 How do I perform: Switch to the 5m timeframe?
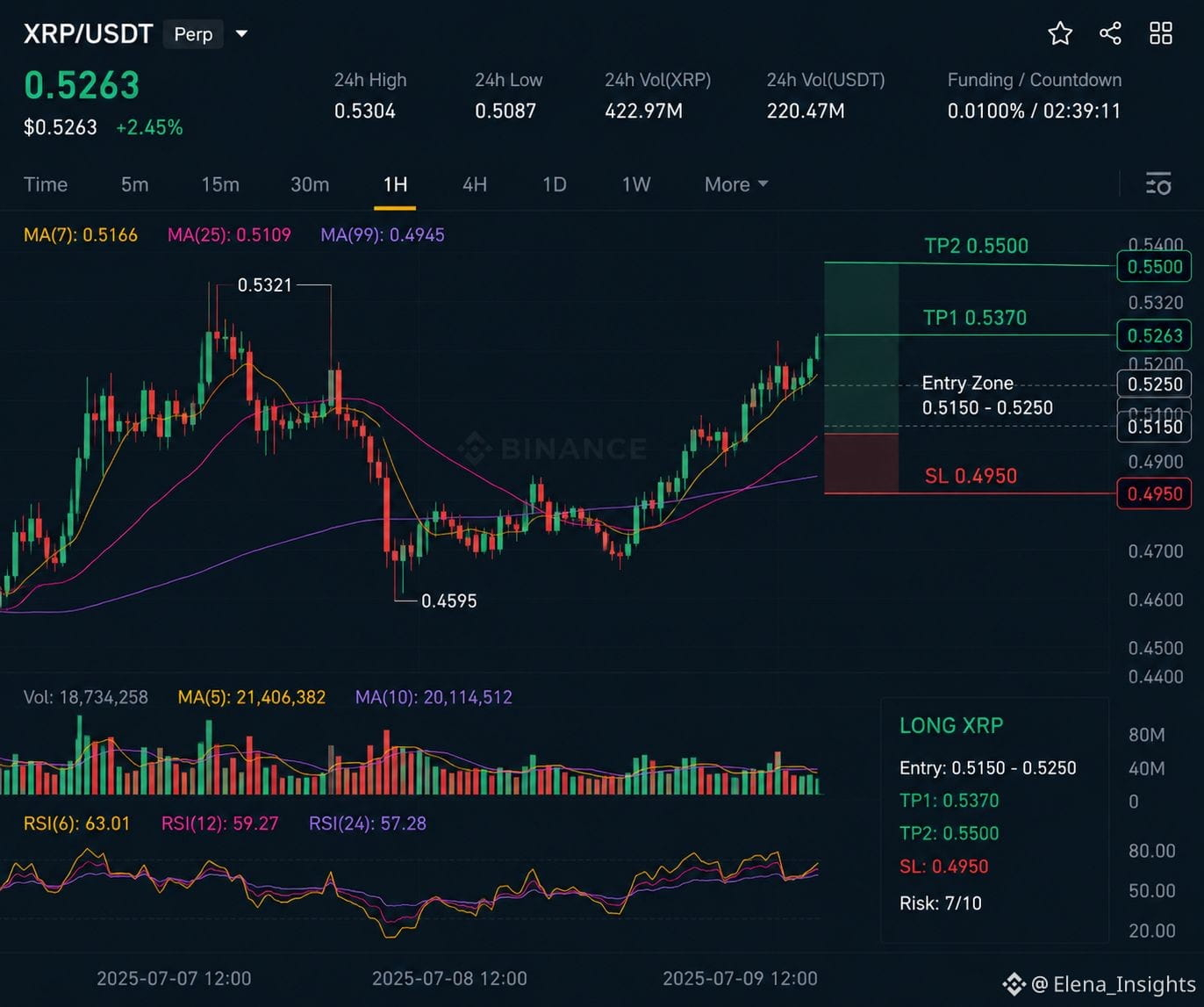click(x=134, y=184)
